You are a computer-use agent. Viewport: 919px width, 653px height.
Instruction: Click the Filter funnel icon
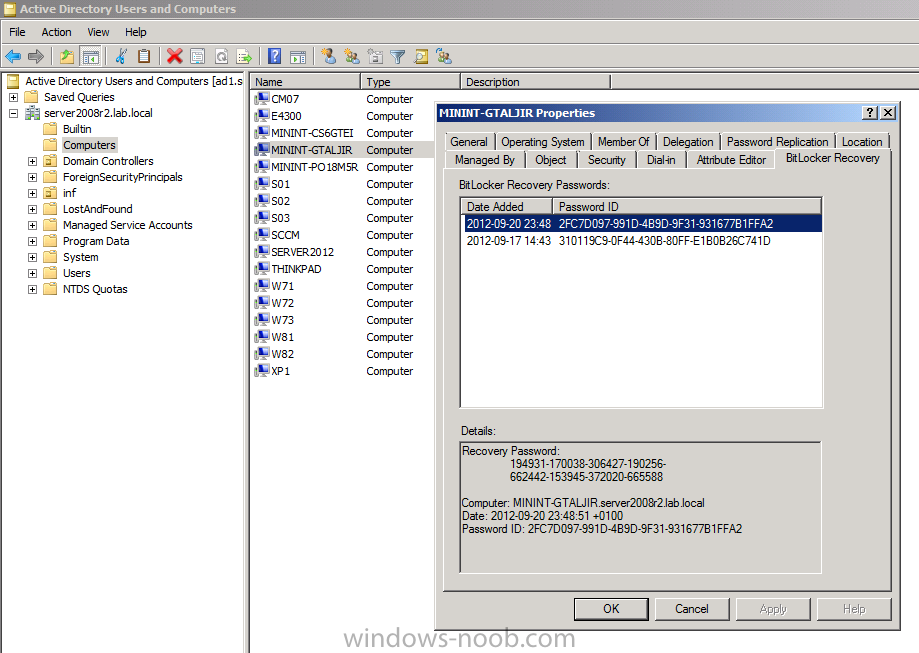[398, 56]
